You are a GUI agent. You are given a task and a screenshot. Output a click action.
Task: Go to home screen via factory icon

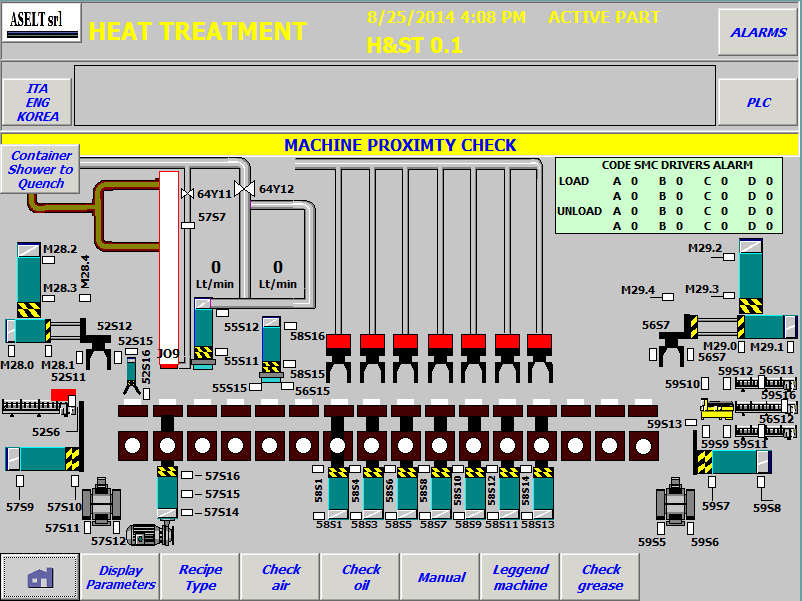pos(40,576)
